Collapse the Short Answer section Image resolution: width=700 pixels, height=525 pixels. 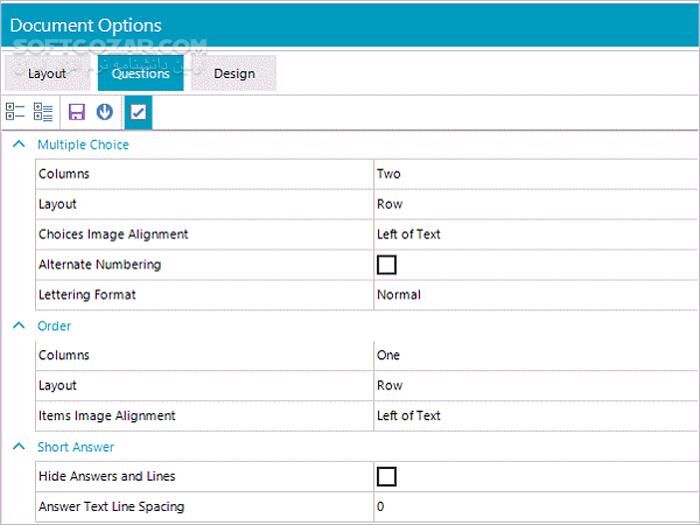pyautogui.click(x=17, y=447)
